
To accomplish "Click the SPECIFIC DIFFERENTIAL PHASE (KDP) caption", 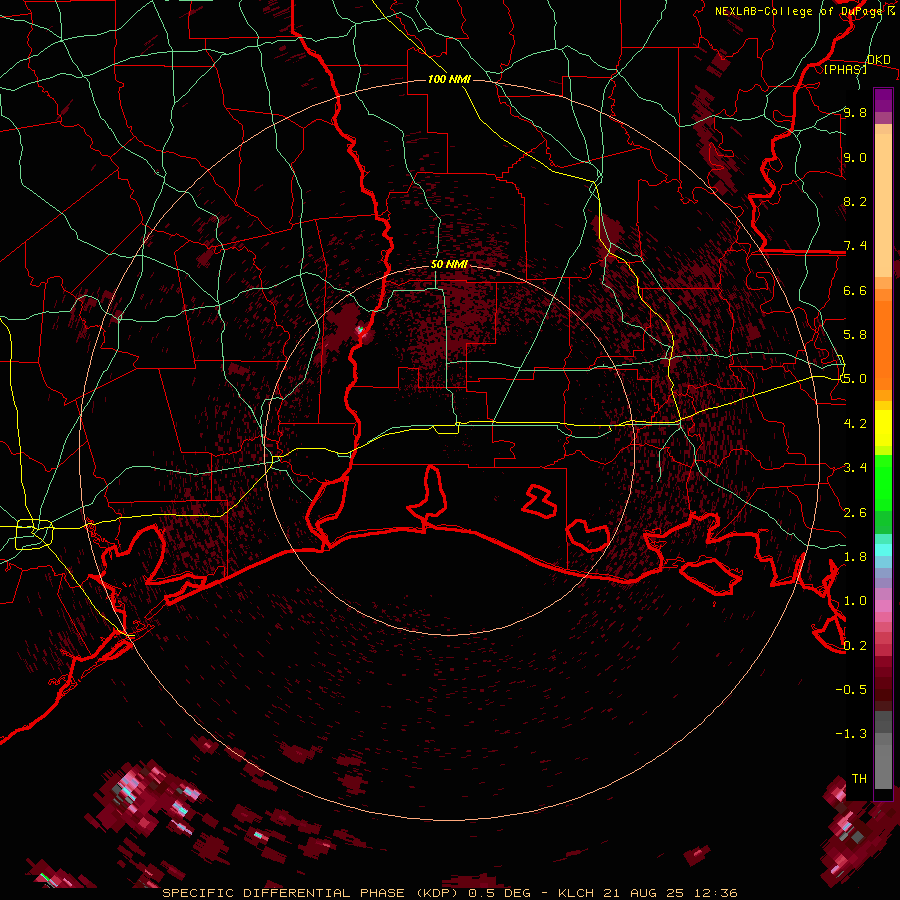I will pos(312,893).
